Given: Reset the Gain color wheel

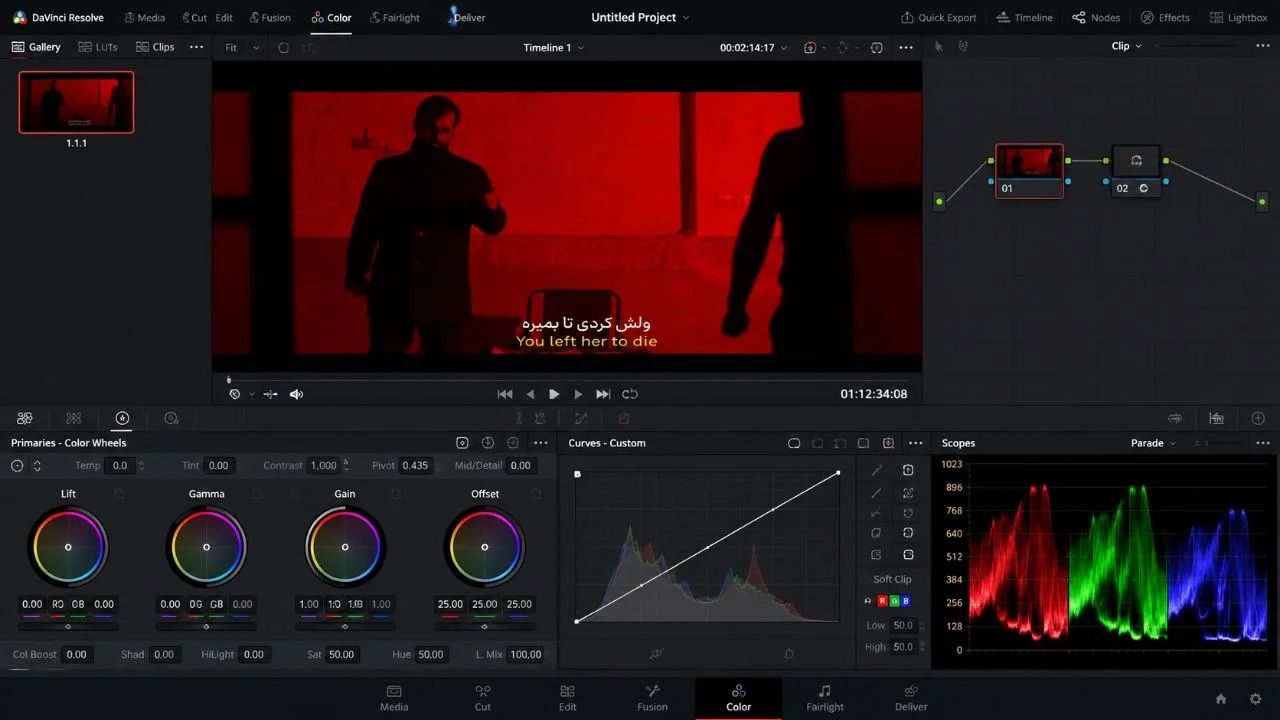Looking at the screenshot, I should 396,494.
